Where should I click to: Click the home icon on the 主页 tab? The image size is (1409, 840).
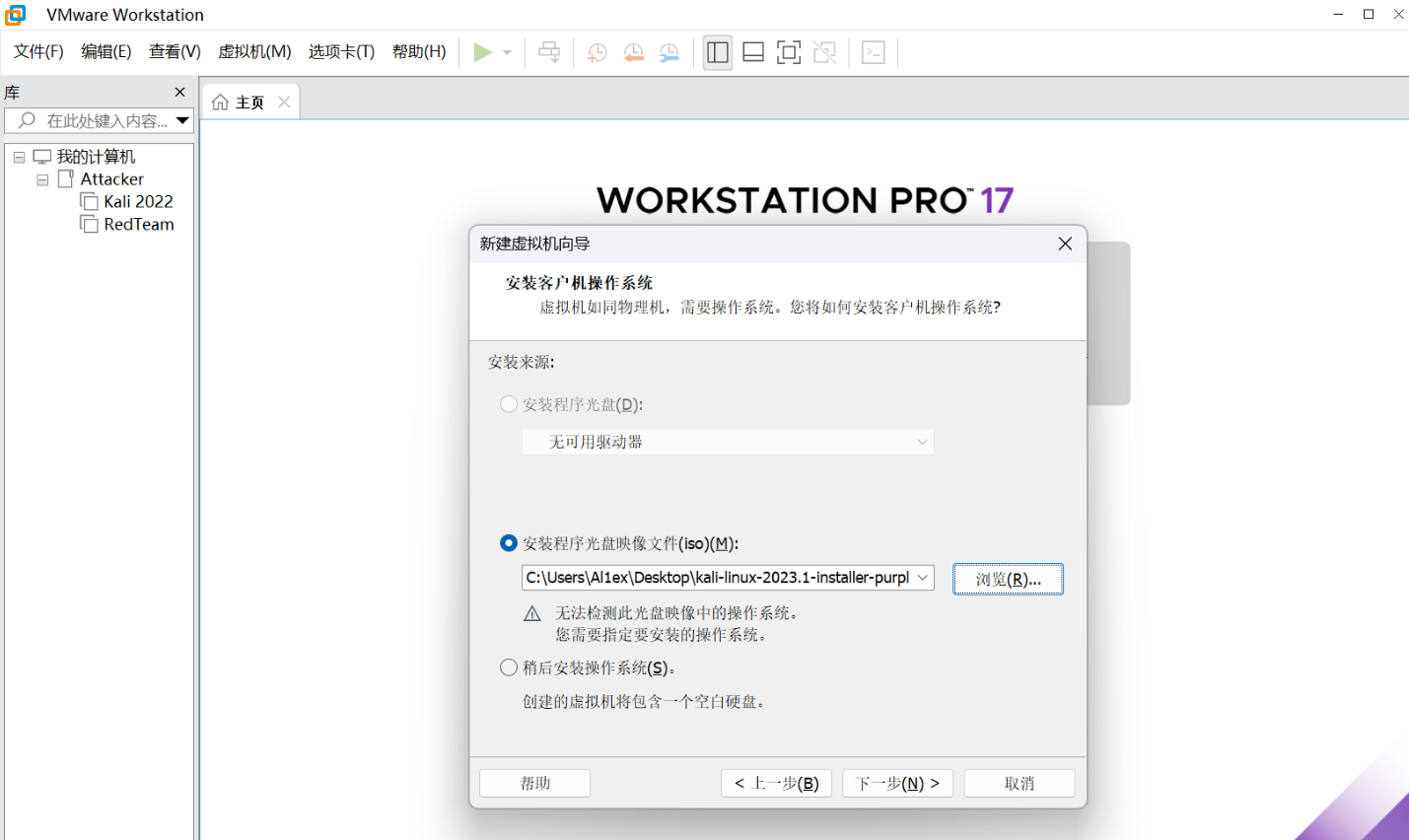(x=220, y=103)
